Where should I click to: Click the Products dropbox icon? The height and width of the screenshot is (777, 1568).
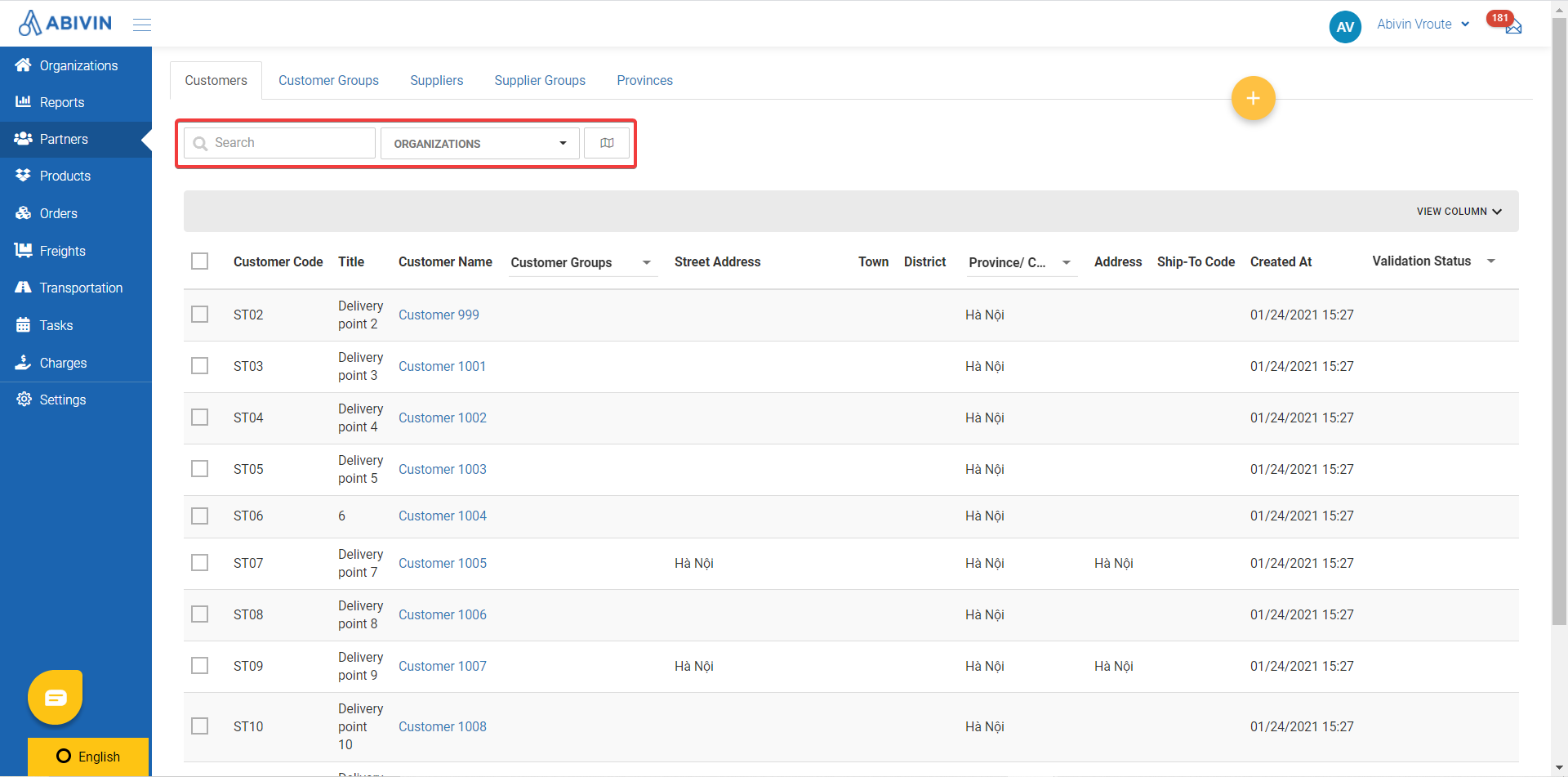point(23,175)
